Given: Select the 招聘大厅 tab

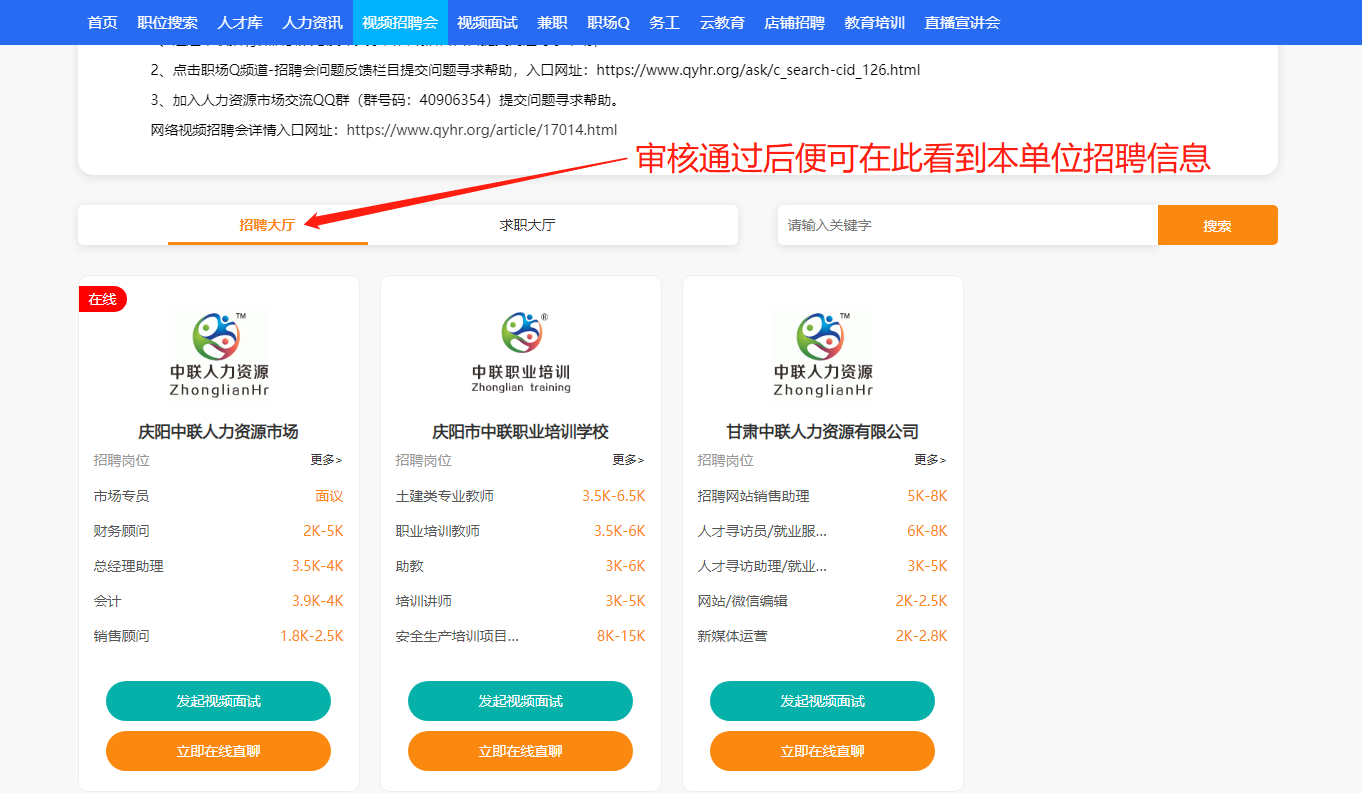Looking at the screenshot, I should click(267, 225).
